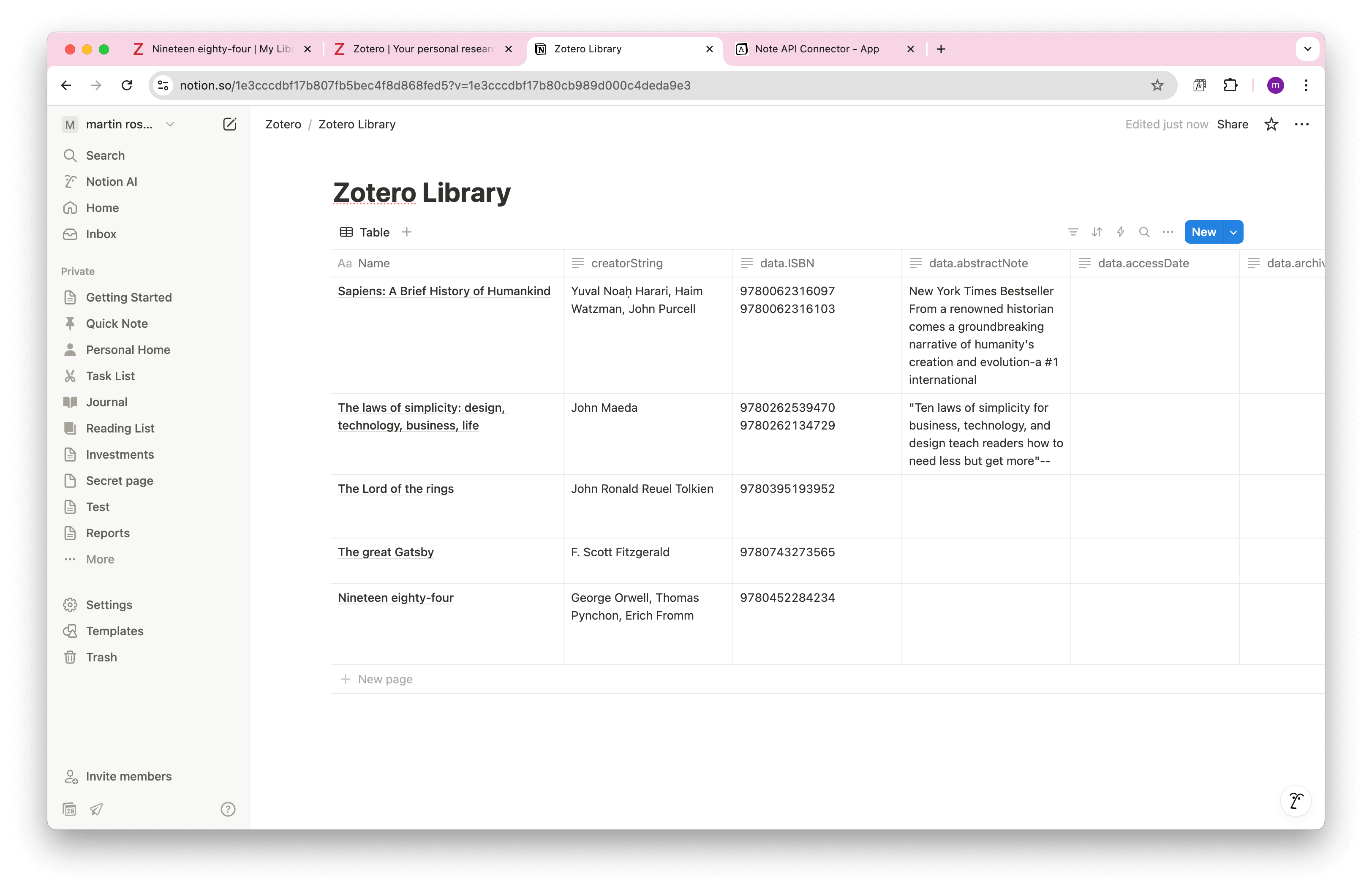
Task: Bookmark page with Chrome star icon
Action: click(1157, 85)
